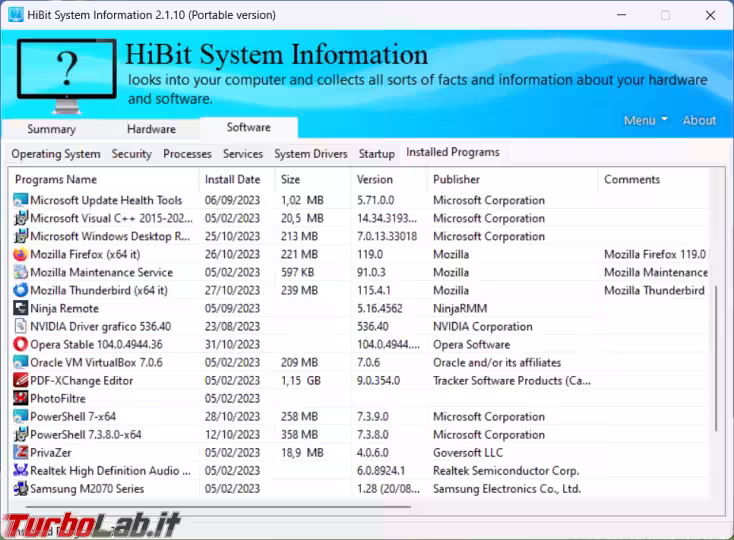This screenshot has width=734, height=540.
Task: Open the About link
Action: [x=699, y=120]
